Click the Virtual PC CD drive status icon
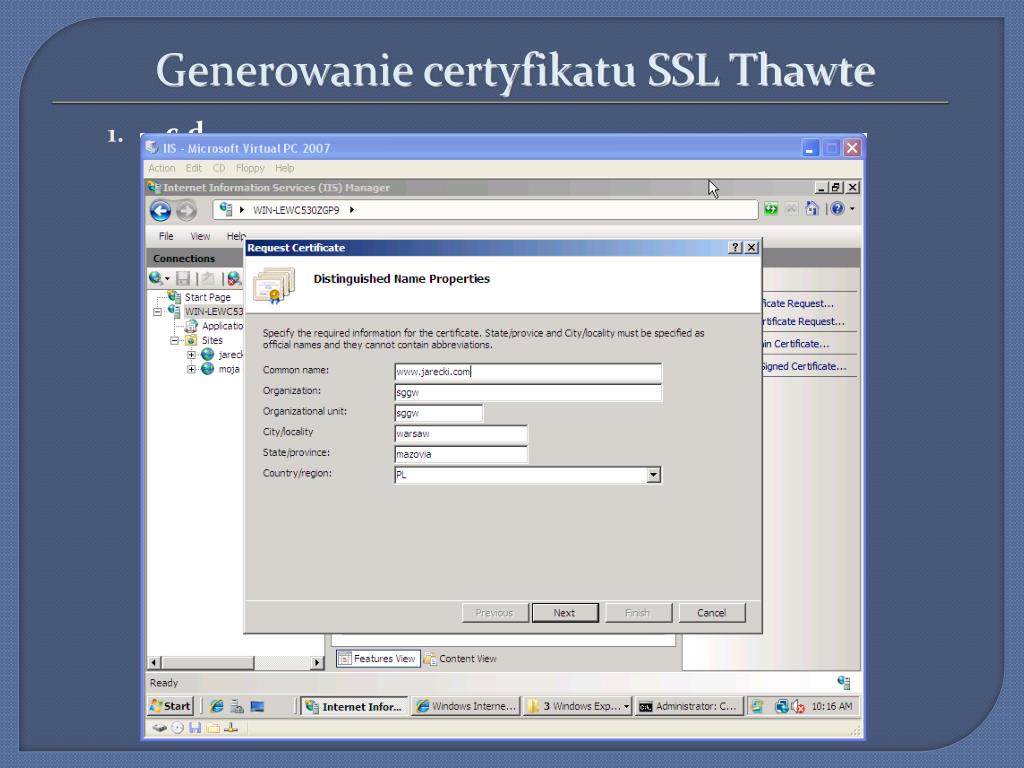Viewport: 1024px width, 768px height. pos(177,728)
